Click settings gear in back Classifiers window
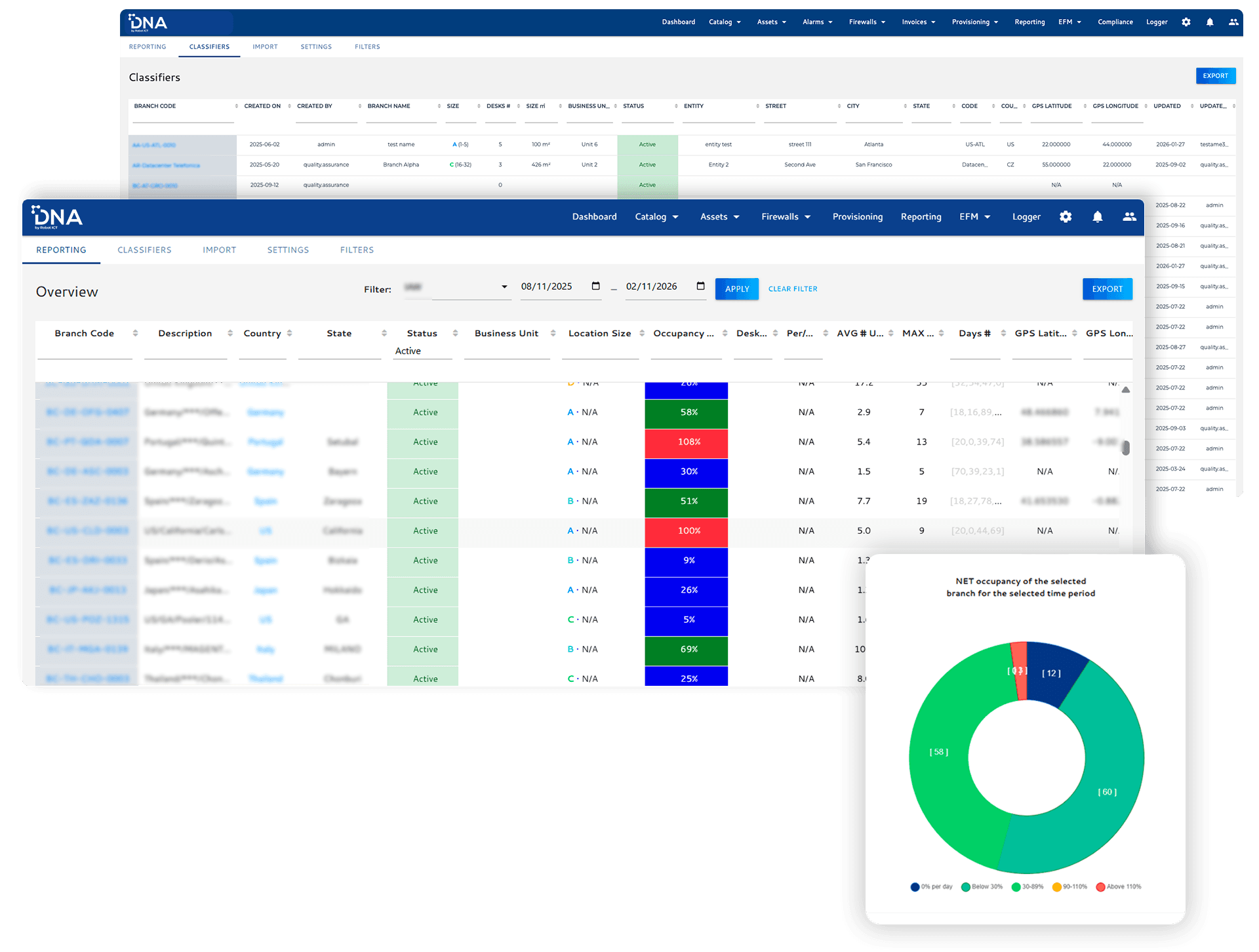This screenshot has width=1259, height=952. coord(1186,22)
